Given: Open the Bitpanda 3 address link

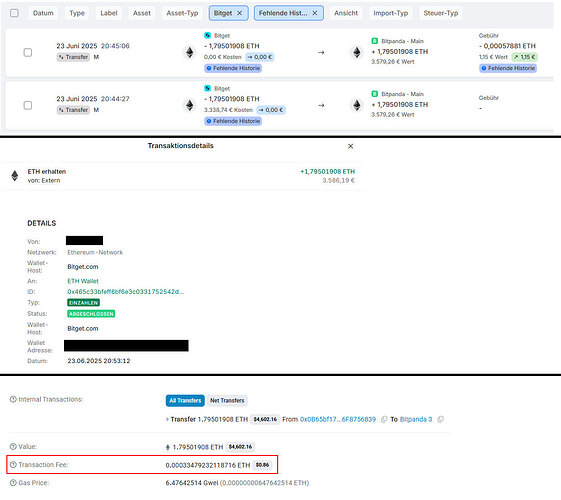Looking at the screenshot, I should click(x=416, y=419).
